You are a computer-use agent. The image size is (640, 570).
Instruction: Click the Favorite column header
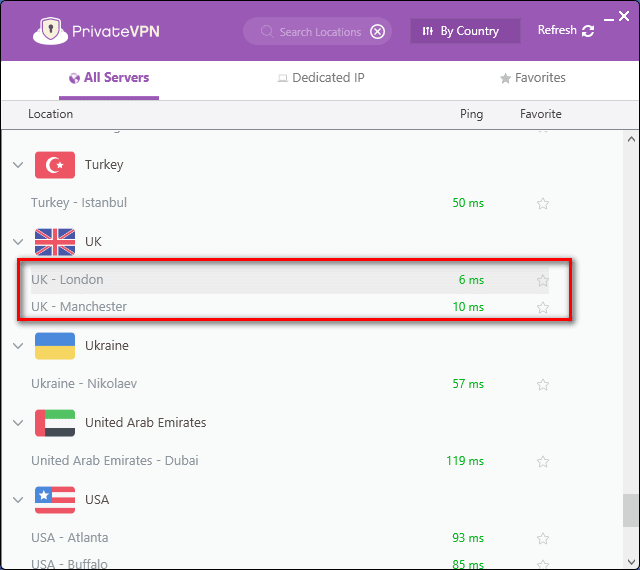[540, 114]
